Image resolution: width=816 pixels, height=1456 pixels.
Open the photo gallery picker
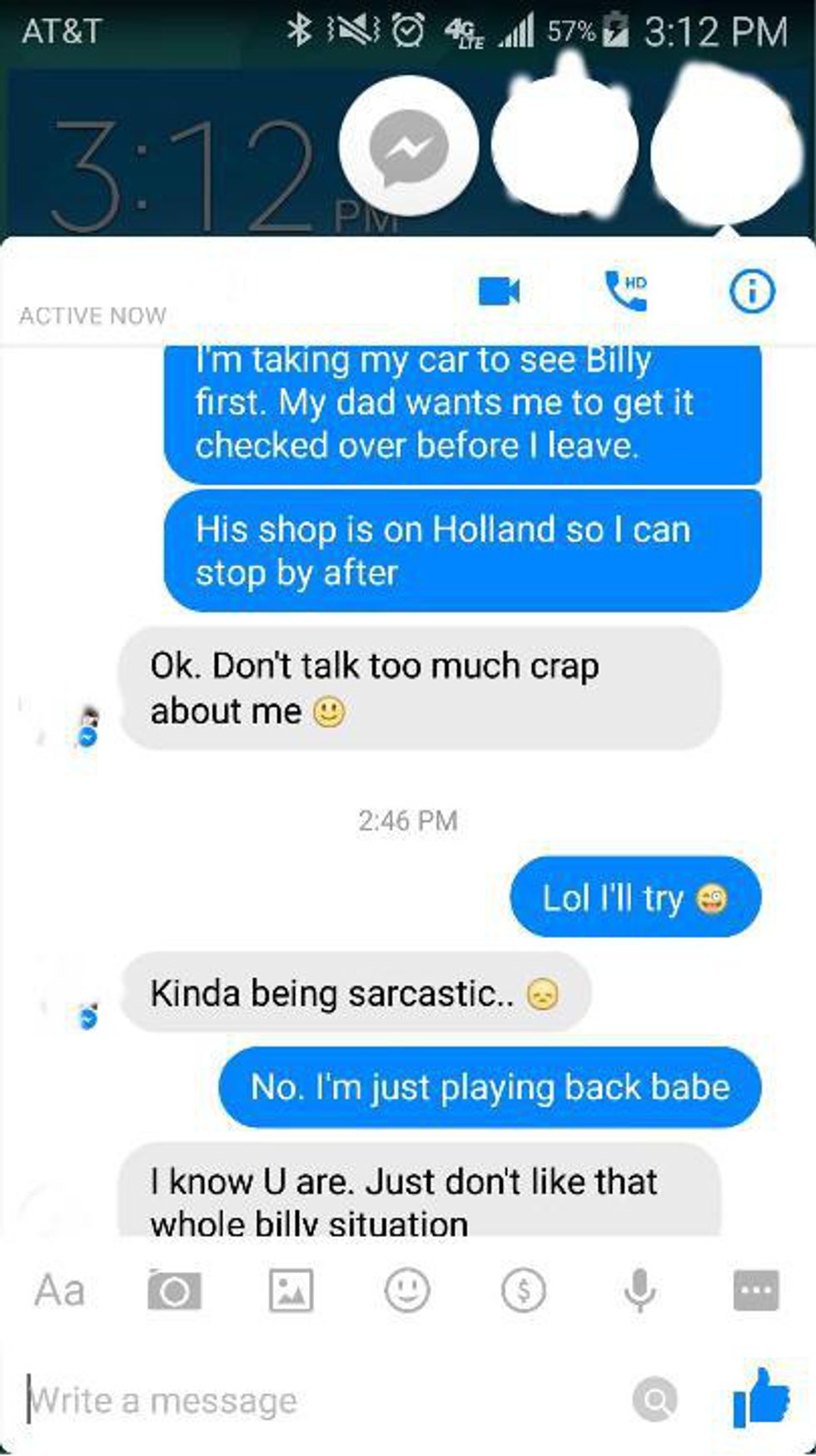point(291,1290)
